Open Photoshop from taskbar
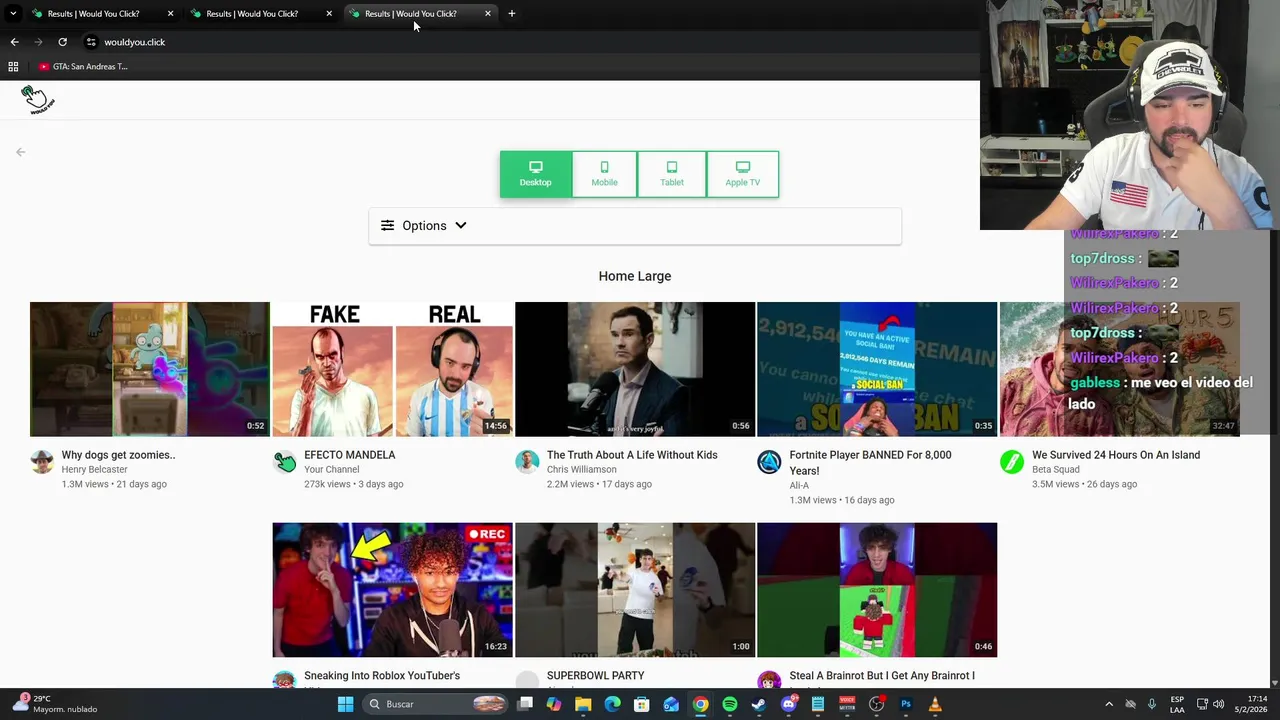 click(906, 704)
